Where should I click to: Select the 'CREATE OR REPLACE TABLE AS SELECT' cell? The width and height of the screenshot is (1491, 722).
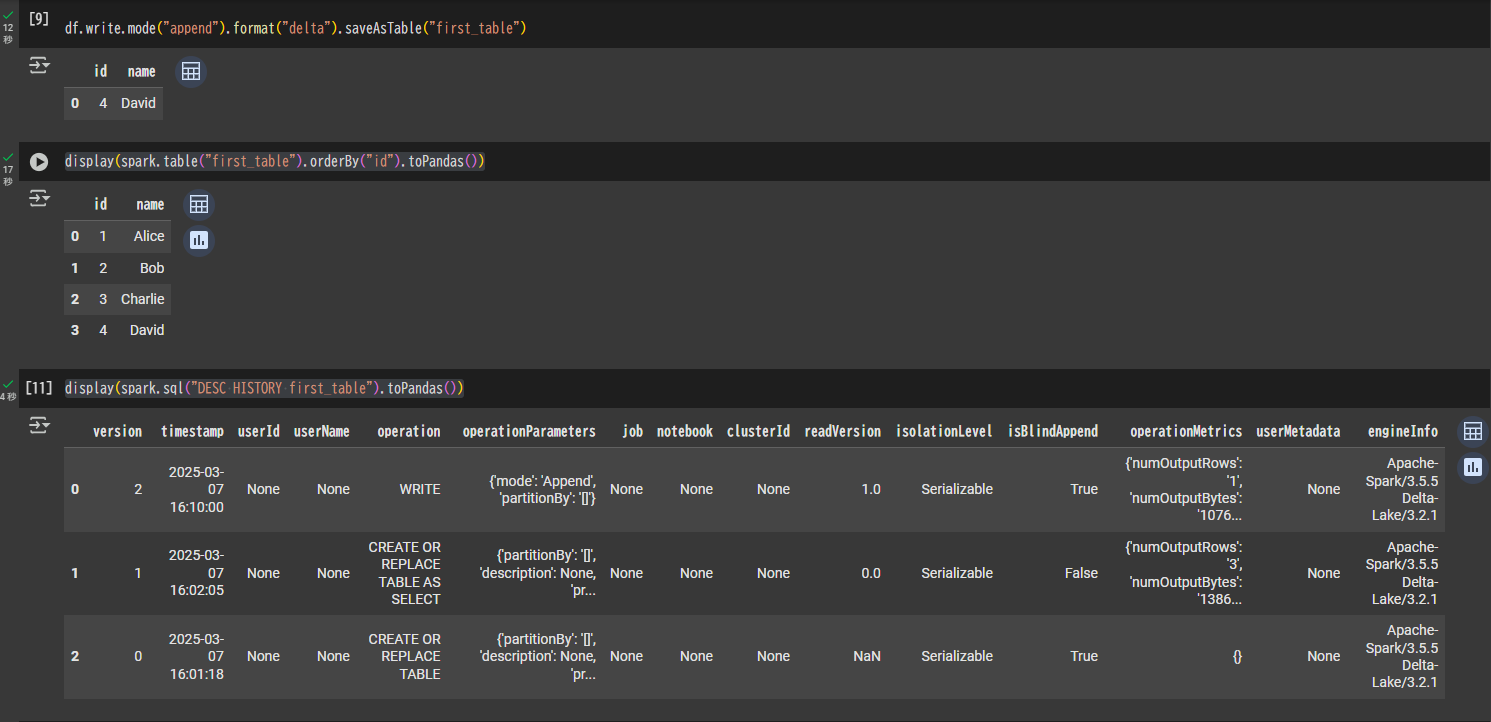405,573
